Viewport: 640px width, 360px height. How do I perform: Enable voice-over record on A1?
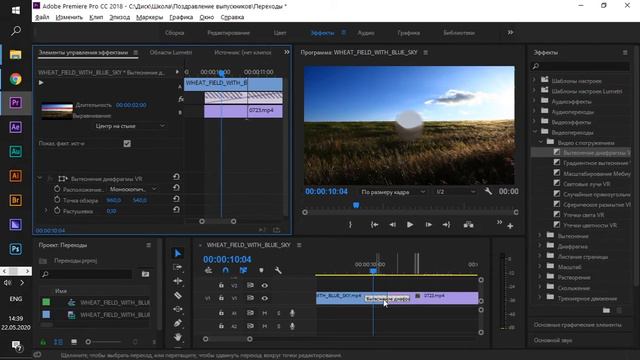292,313
